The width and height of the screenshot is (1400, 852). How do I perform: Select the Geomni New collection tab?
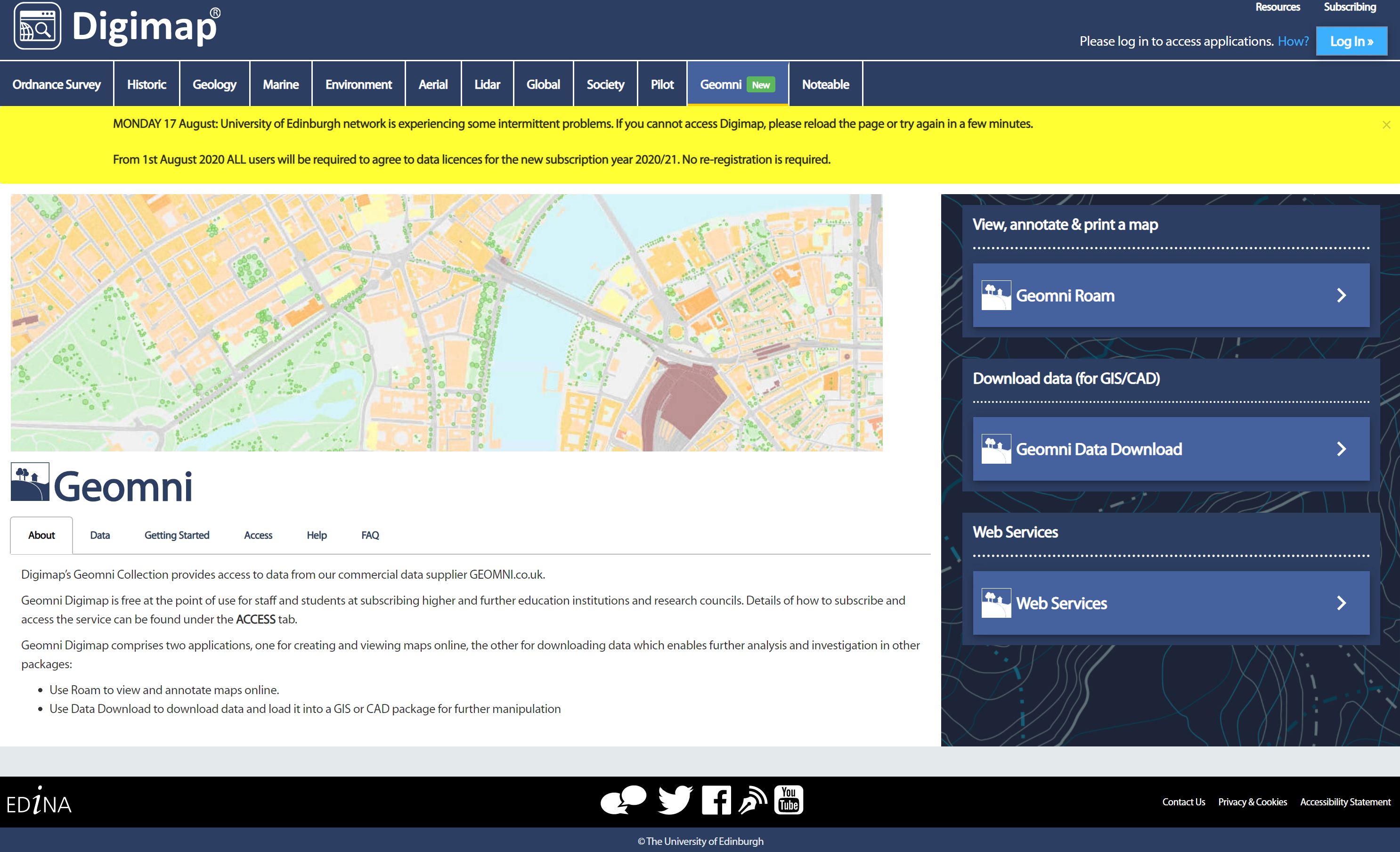[738, 84]
